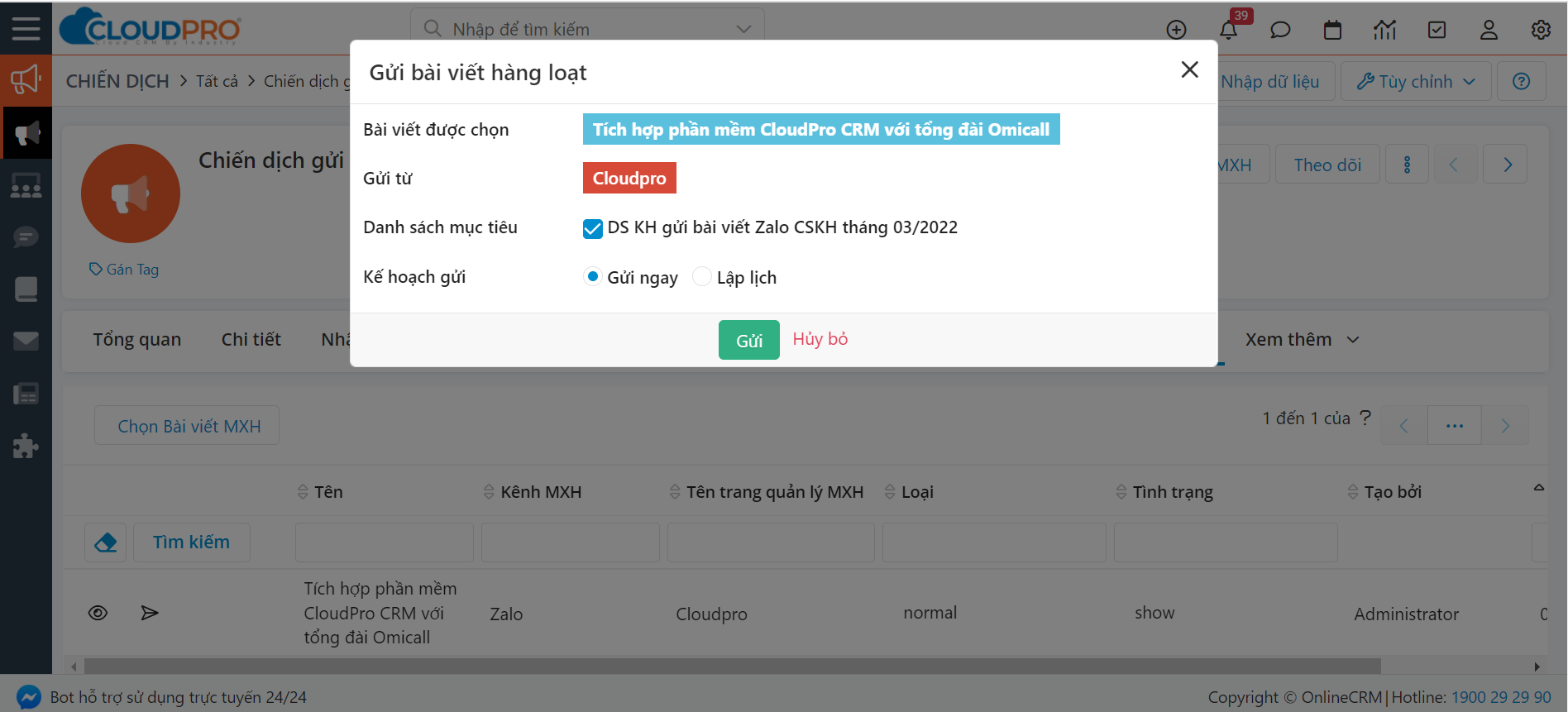
Task: Click the CHIẾN DỊCH breadcrumb
Action: coord(117,81)
